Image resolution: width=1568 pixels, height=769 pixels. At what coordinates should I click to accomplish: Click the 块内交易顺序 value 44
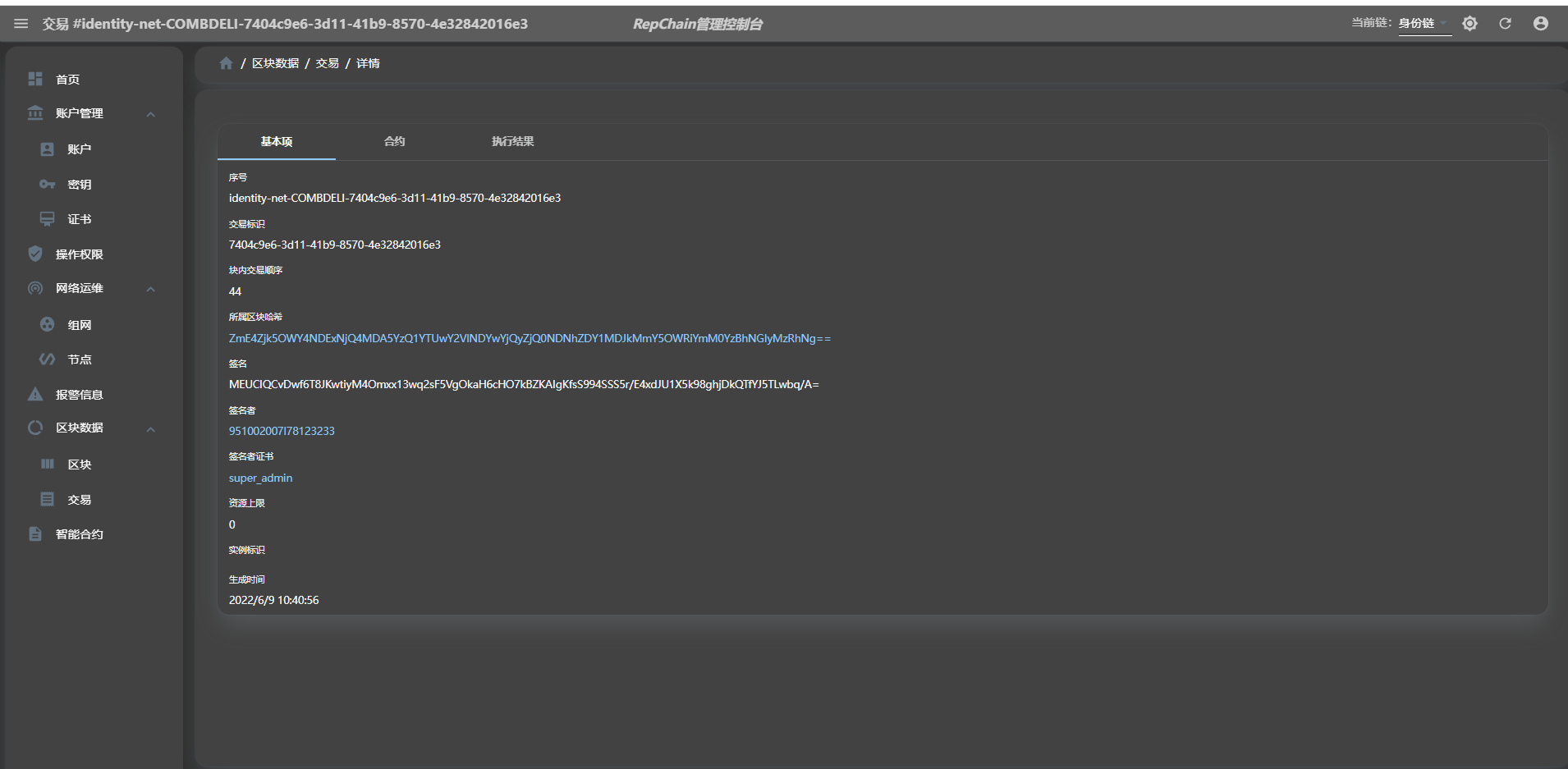click(x=235, y=291)
